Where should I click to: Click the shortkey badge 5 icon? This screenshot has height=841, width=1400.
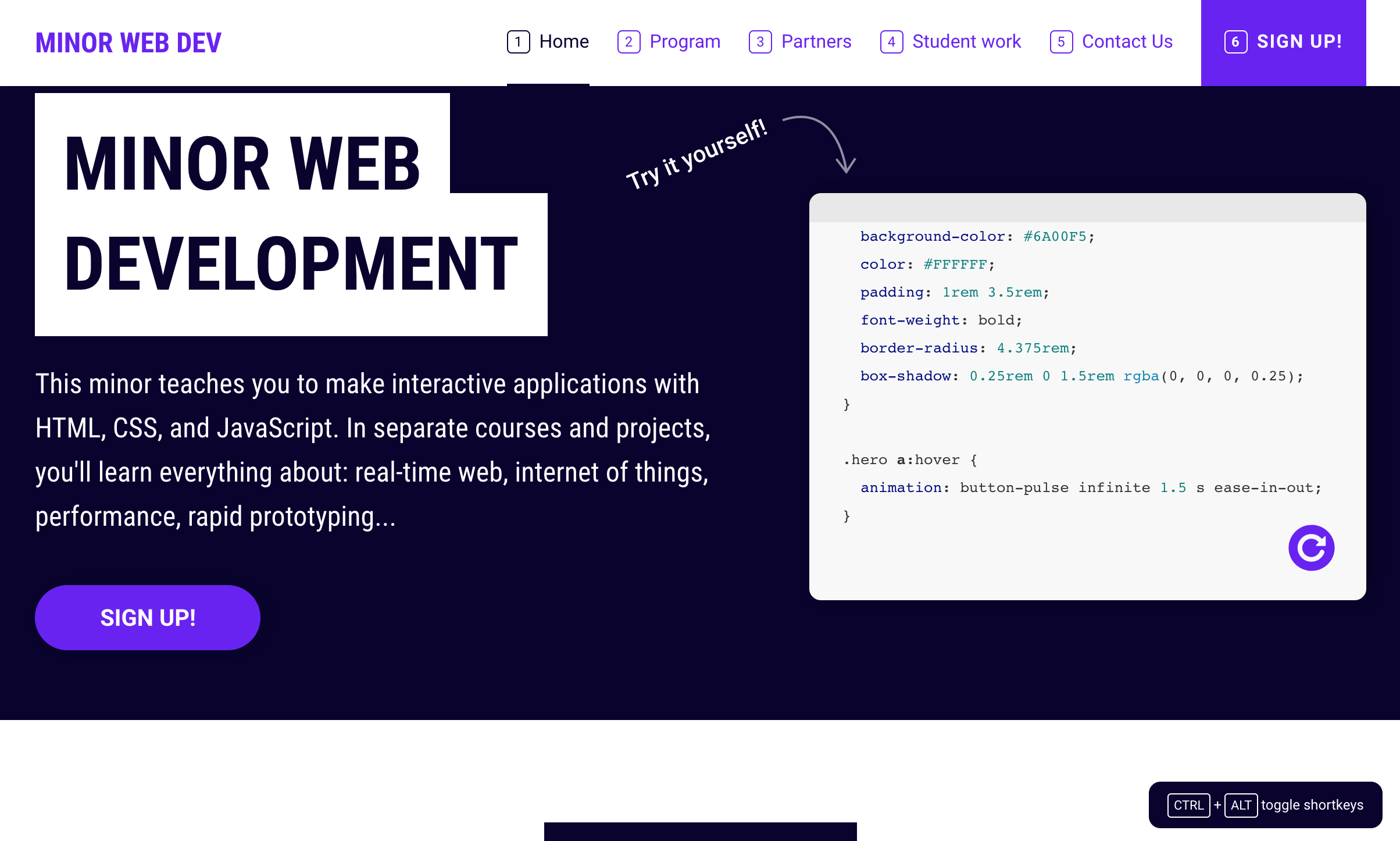[1061, 42]
